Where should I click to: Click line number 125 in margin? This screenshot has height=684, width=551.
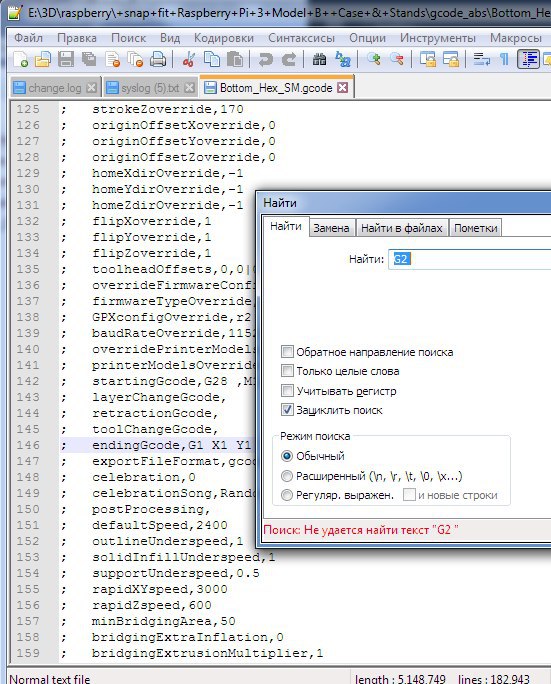pyautogui.click(x=28, y=109)
